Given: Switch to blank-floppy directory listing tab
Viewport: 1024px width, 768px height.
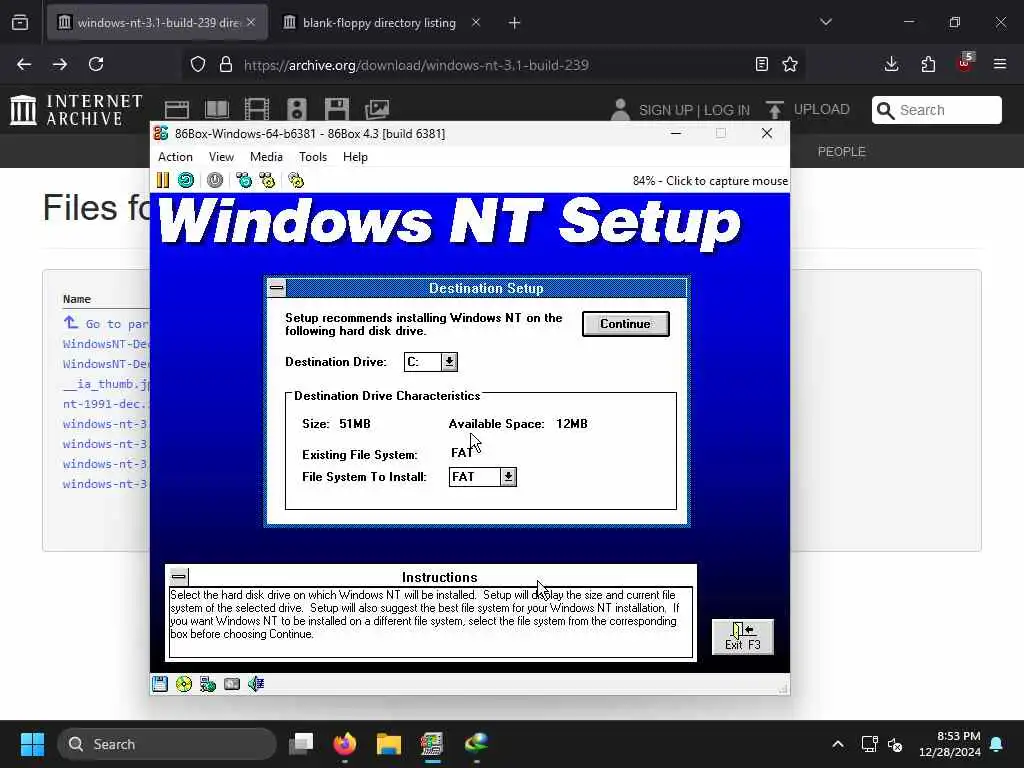Looking at the screenshot, I should 379,23.
